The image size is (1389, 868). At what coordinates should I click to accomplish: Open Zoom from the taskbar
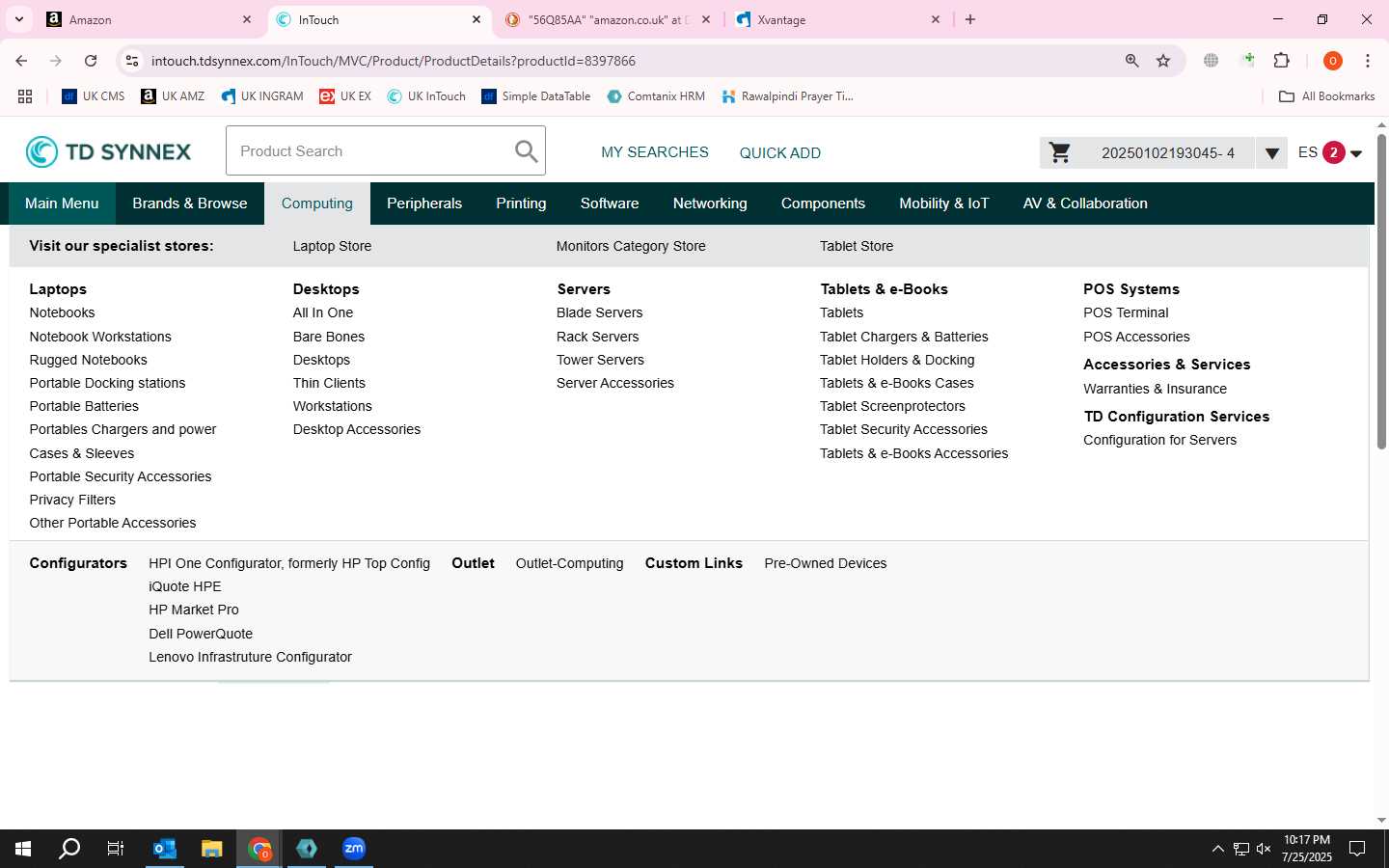pos(354,849)
